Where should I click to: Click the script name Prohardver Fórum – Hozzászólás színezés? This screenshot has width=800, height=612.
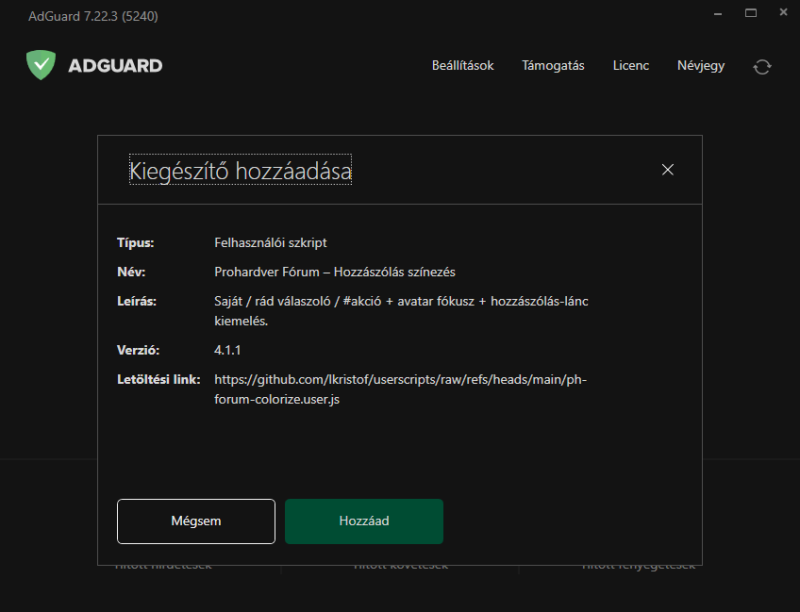335,272
